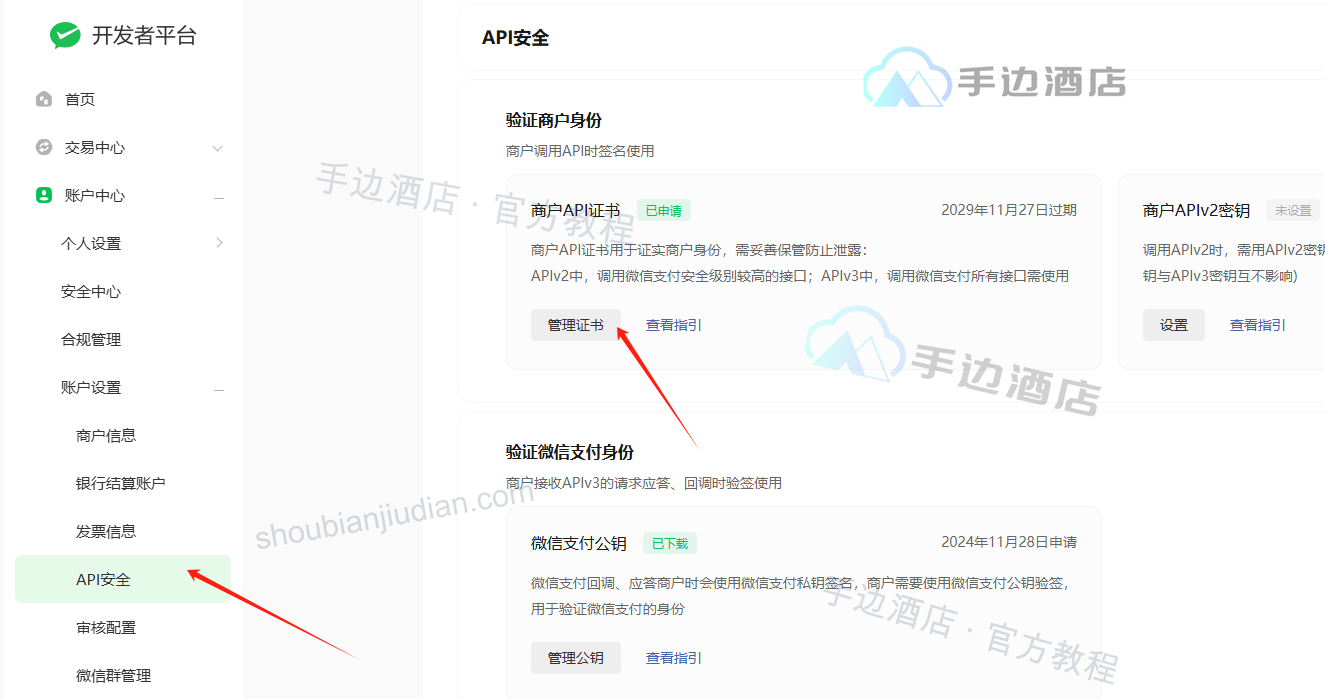Select 账户中心 in the sidebar

[x=95, y=195]
